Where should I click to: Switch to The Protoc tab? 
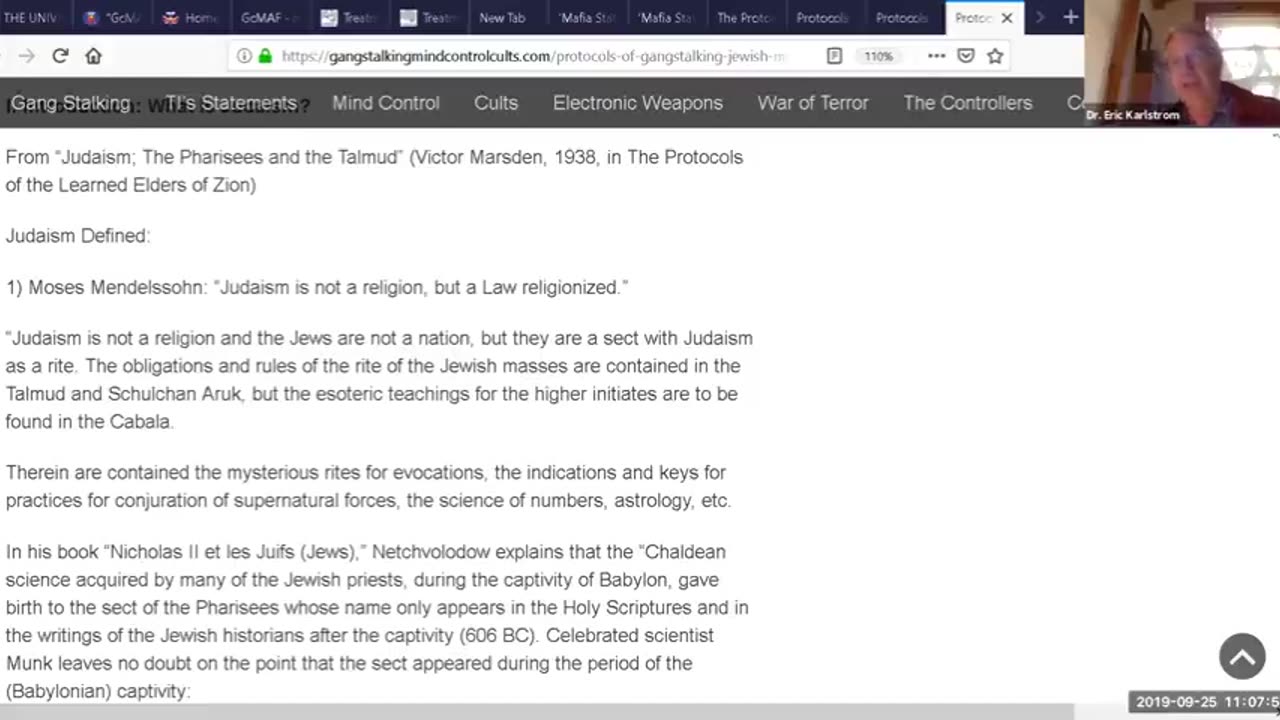coord(745,18)
